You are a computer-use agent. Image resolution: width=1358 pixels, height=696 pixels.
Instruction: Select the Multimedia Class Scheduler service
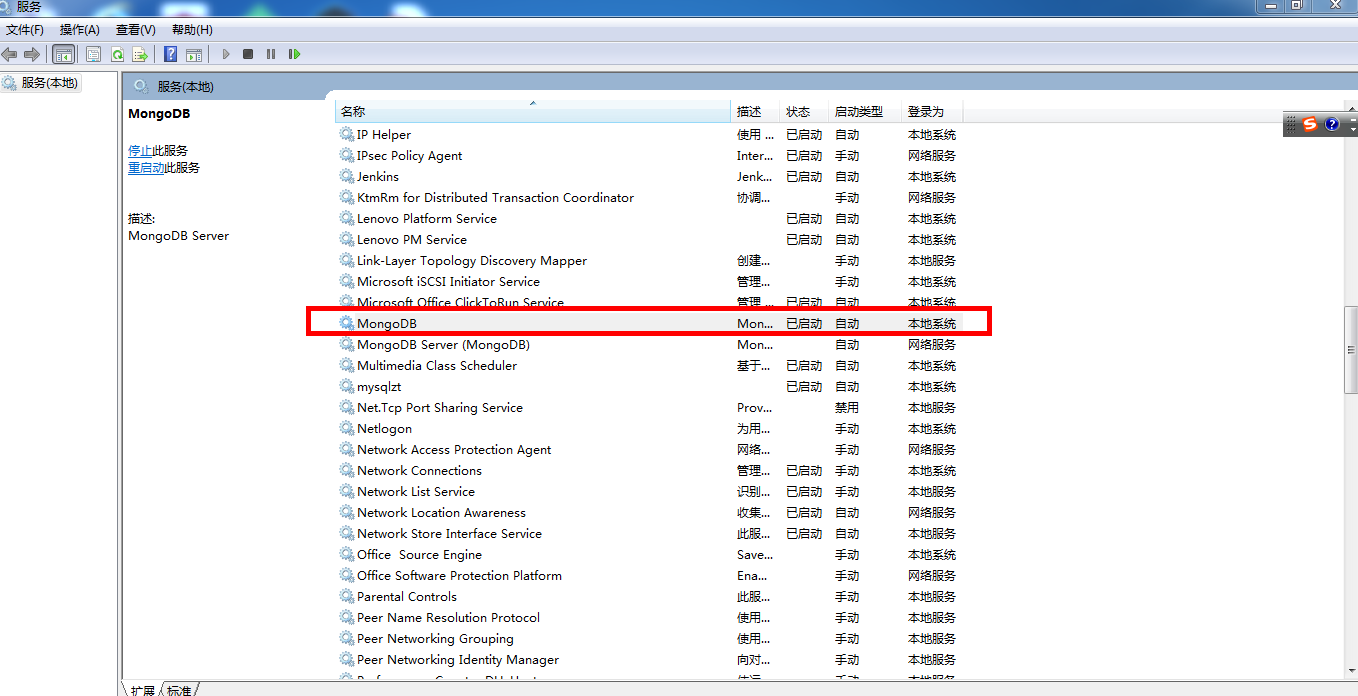[648, 365]
